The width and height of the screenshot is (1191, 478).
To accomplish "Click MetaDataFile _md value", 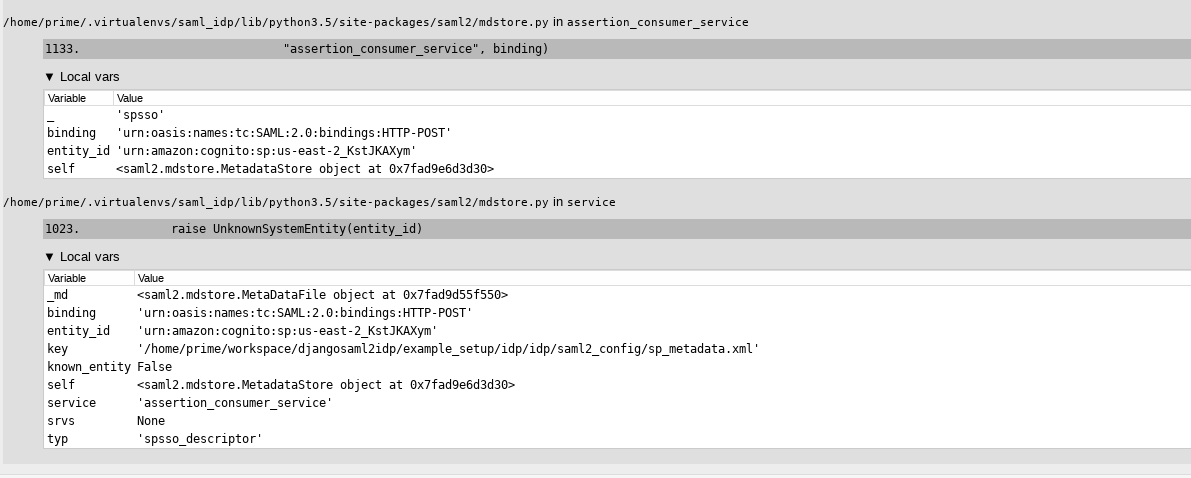I will click(x=323, y=295).
